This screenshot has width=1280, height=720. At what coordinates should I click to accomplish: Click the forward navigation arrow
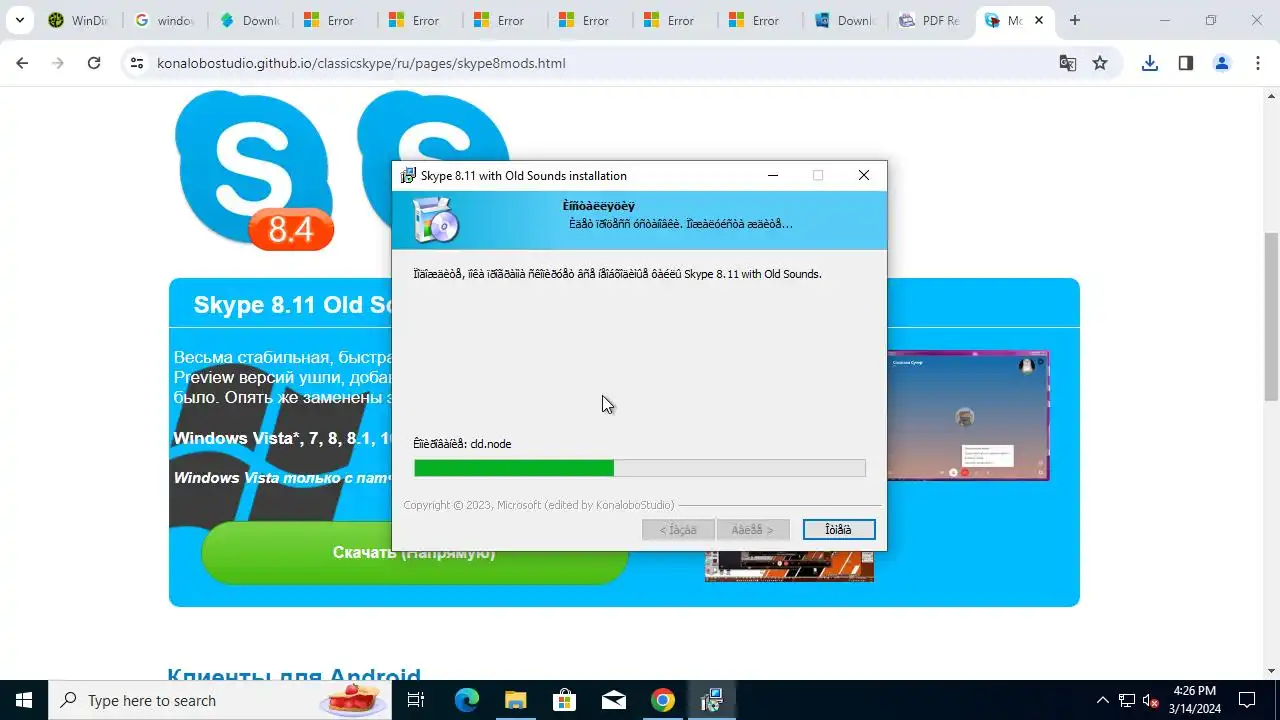coord(58,63)
